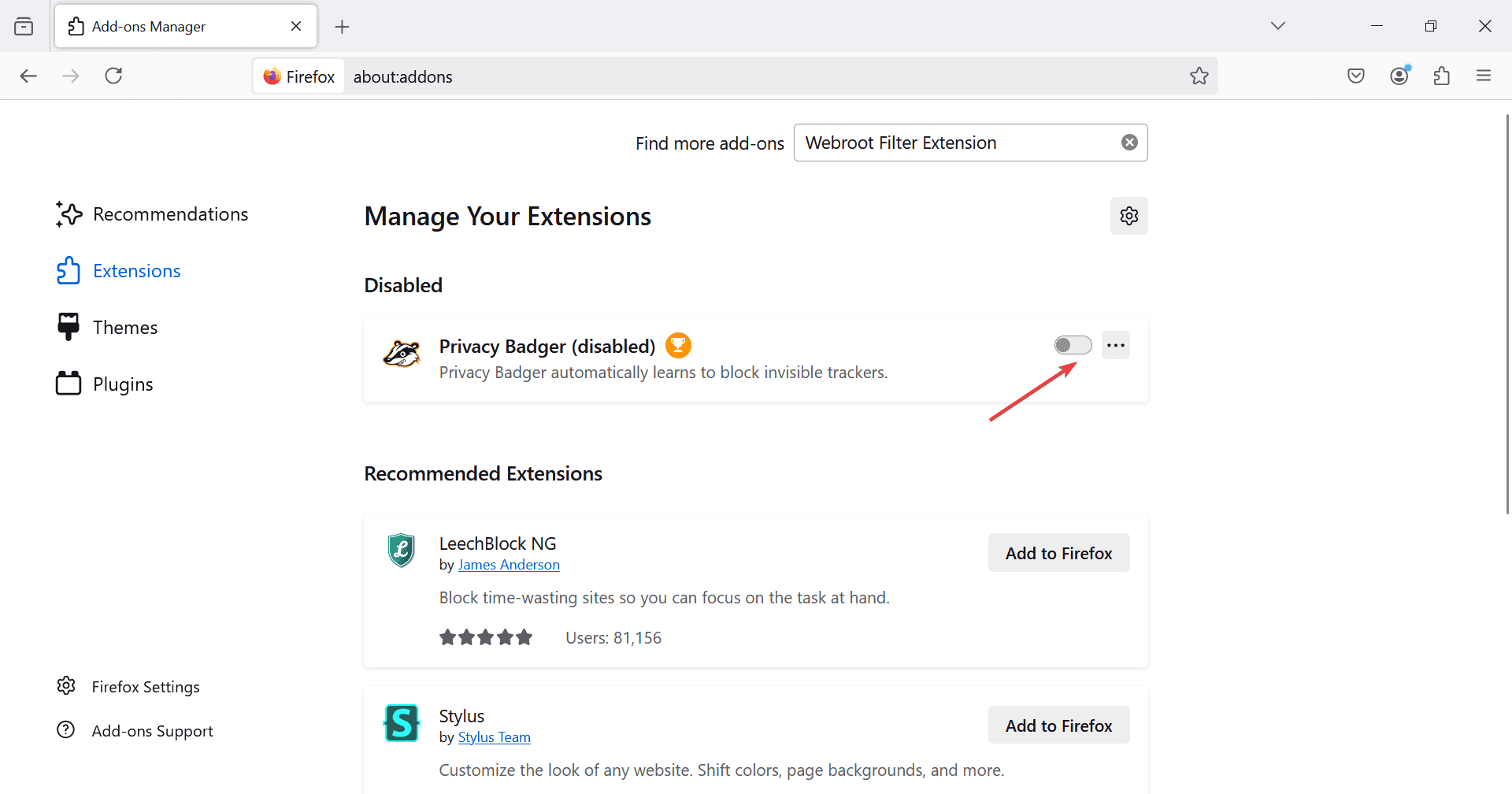The height and width of the screenshot is (794, 1512).
Task: Click the page vertical scrollbar
Action: click(1506, 315)
